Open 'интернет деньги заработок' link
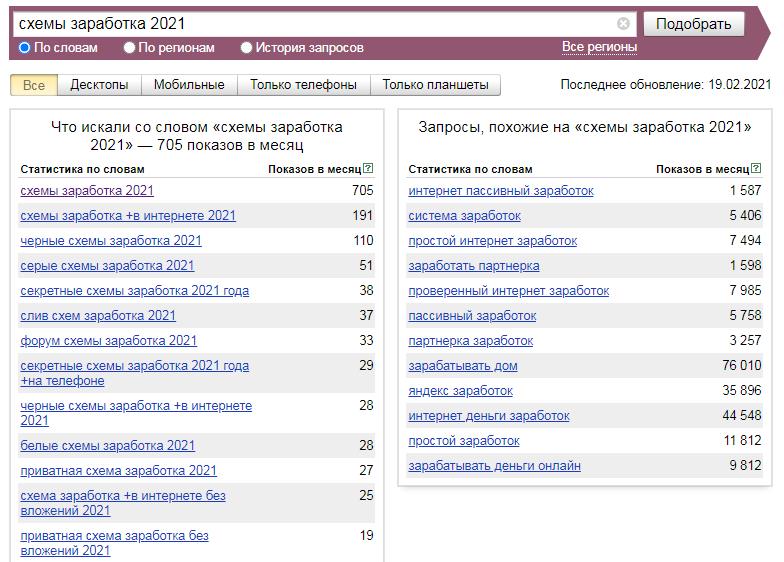Image resolution: width=784 pixels, height=562 pixels. pyautogui.click(x=489, y=416)
